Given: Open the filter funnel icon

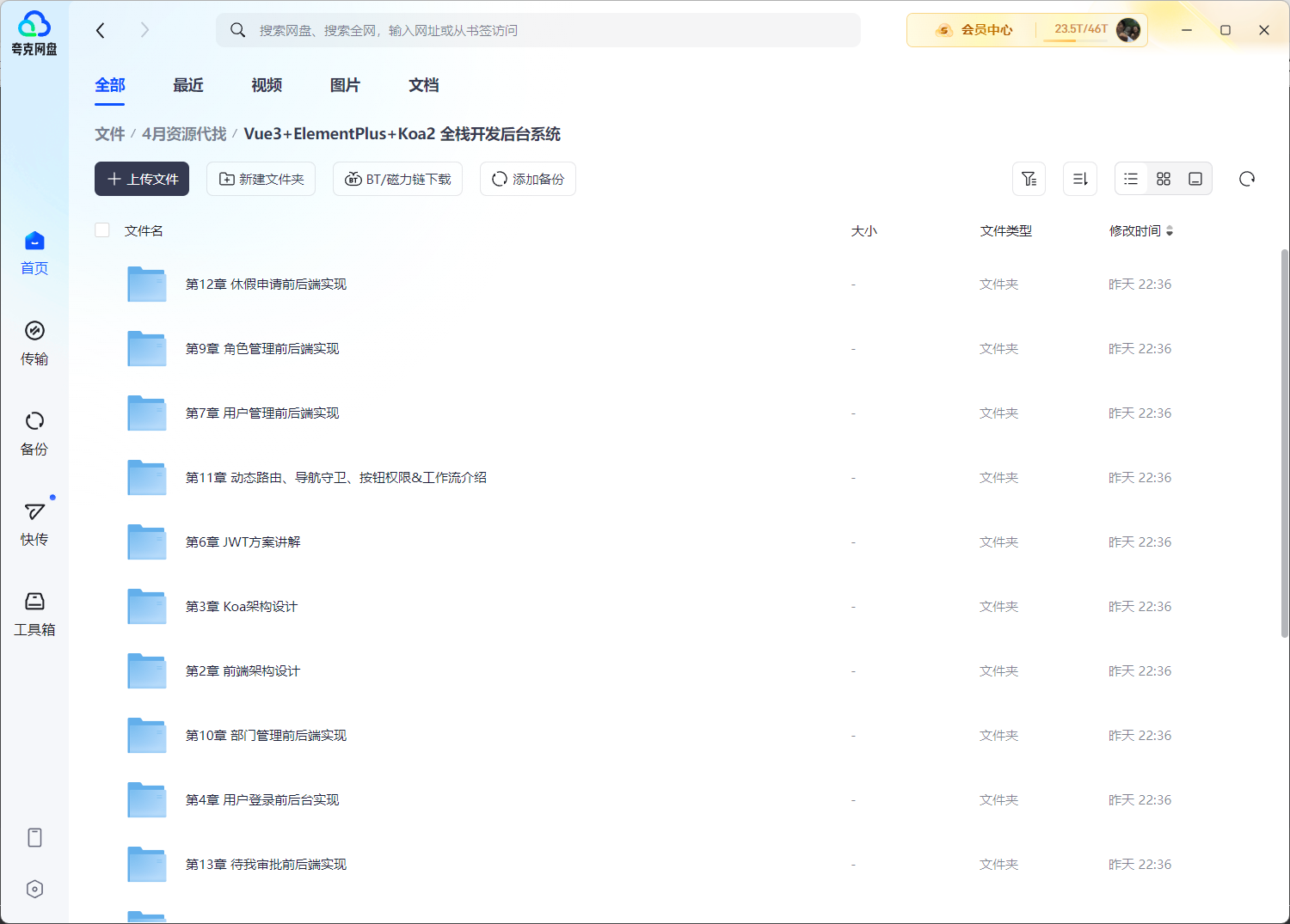Looking at the screenshot, I should [x=1029, y=179].
